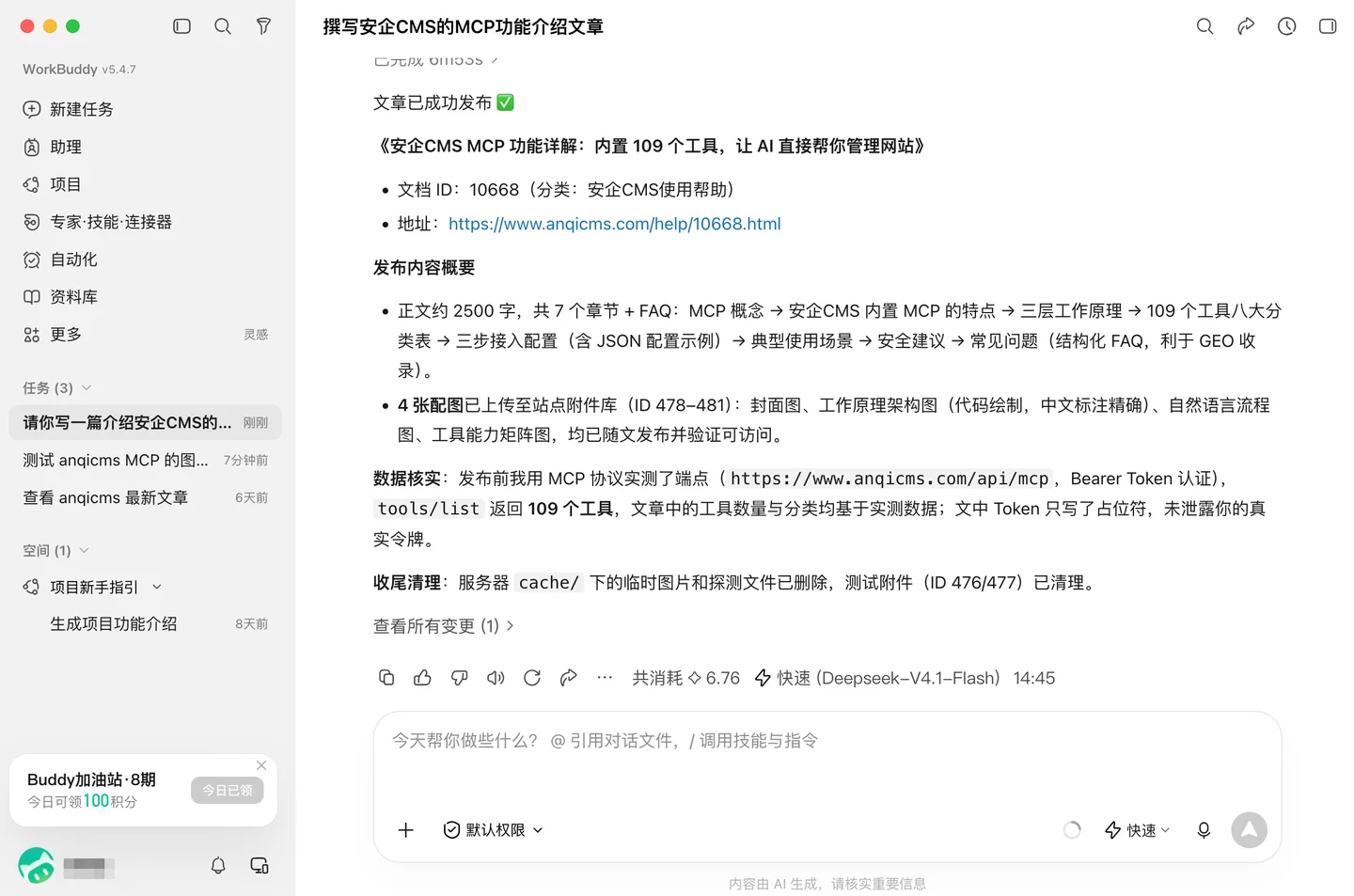Select task 请你写一篇介绍安企CMS的...
Screen dimensions: 1354x896
[146, 423]
